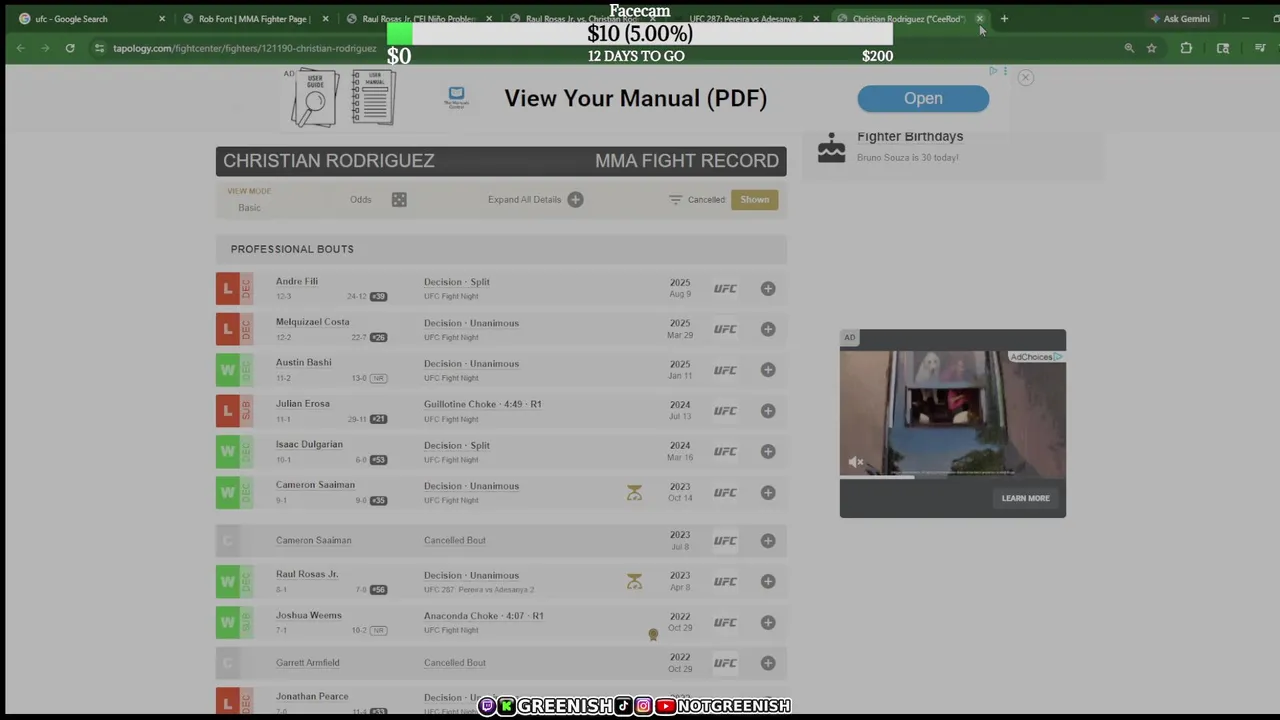The image size is (1280, 720).
Task: Click the Fighter Birthdays heading
Action: click(910, 137)
